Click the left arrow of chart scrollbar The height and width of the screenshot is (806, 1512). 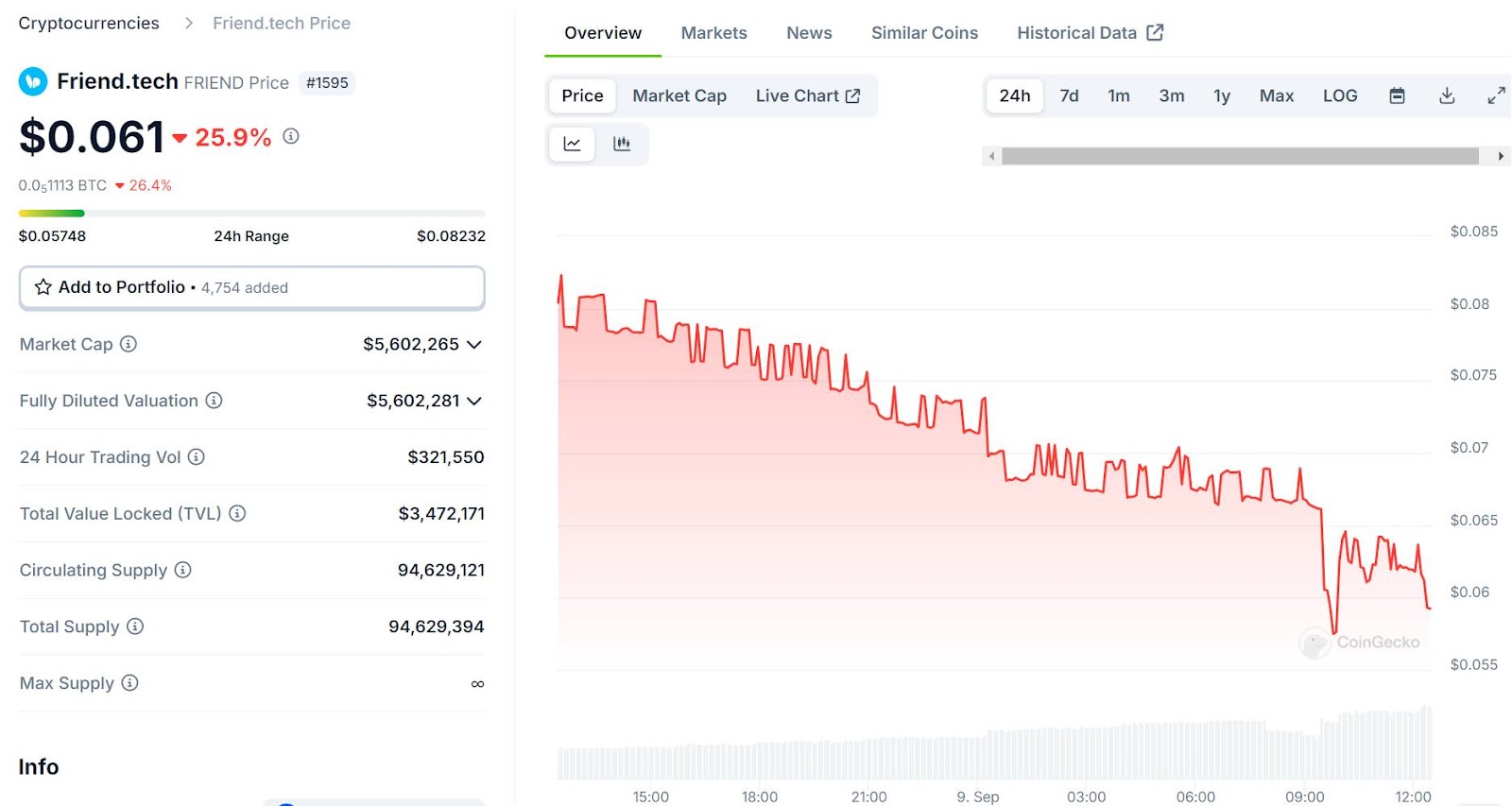(991, 156)
